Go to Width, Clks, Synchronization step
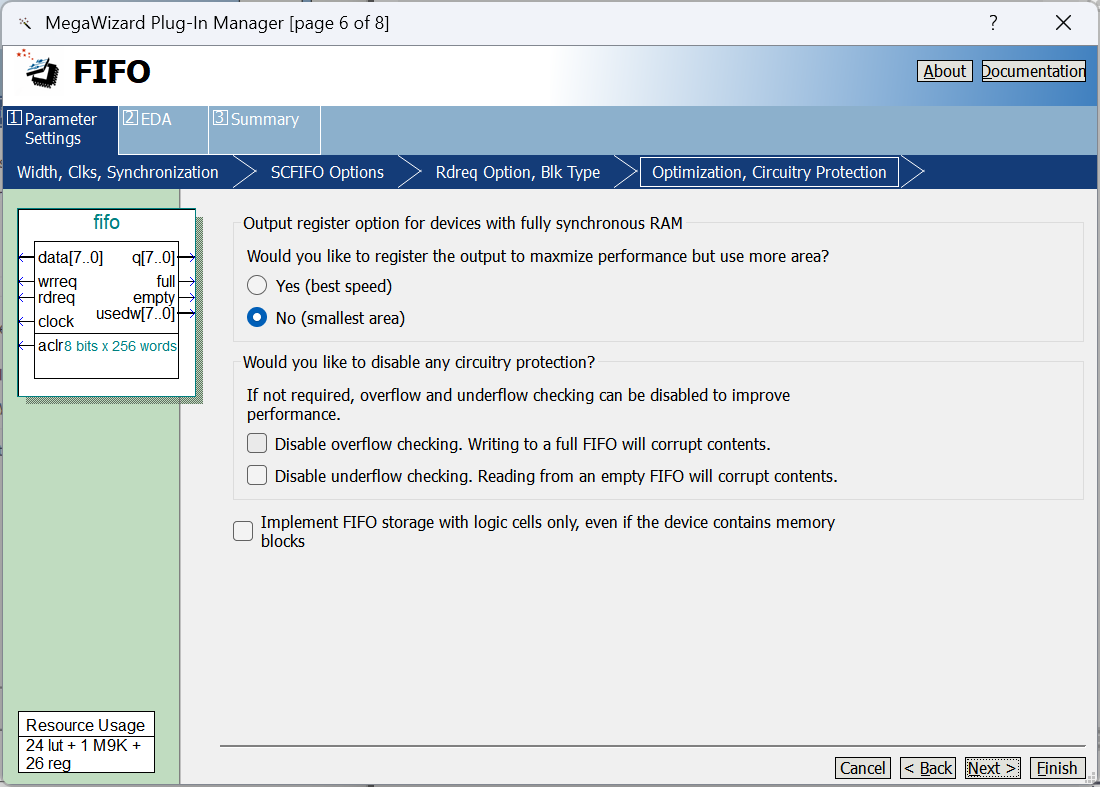This screenshot has width=1100, height=787. 118,173
